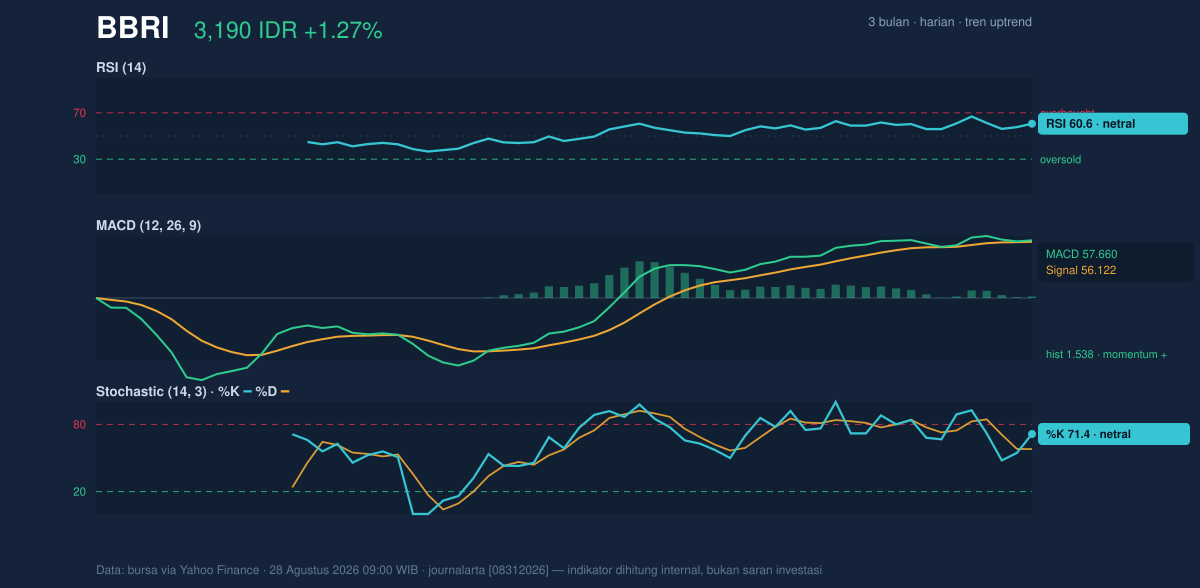
Task: Click the RSI (14) panel heading
Action: pyautogui.click(x=121, y=67)
